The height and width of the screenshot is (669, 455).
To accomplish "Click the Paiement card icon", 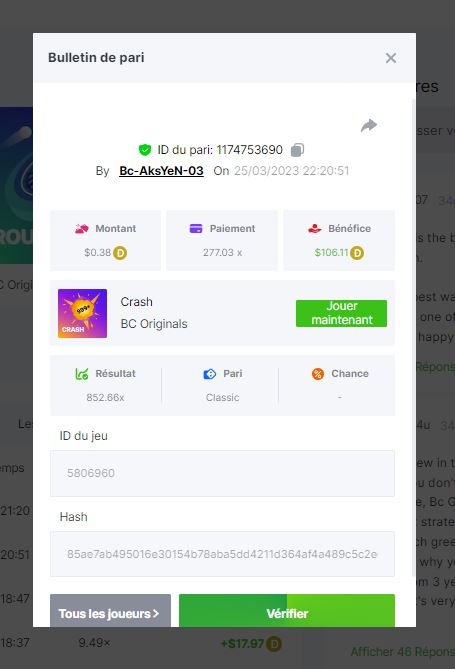I will [196, 229].
